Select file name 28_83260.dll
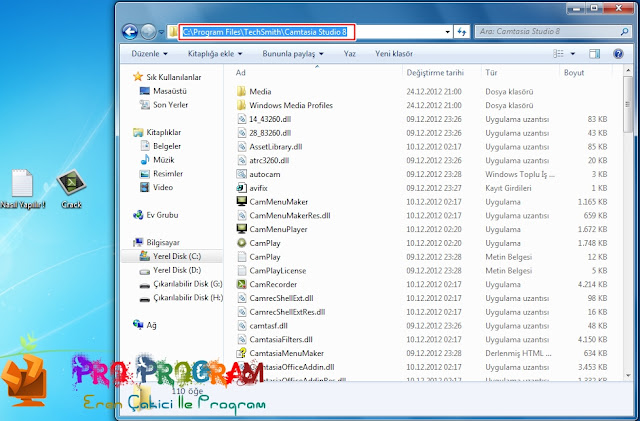Screen dimensions: 640x421 270,133
